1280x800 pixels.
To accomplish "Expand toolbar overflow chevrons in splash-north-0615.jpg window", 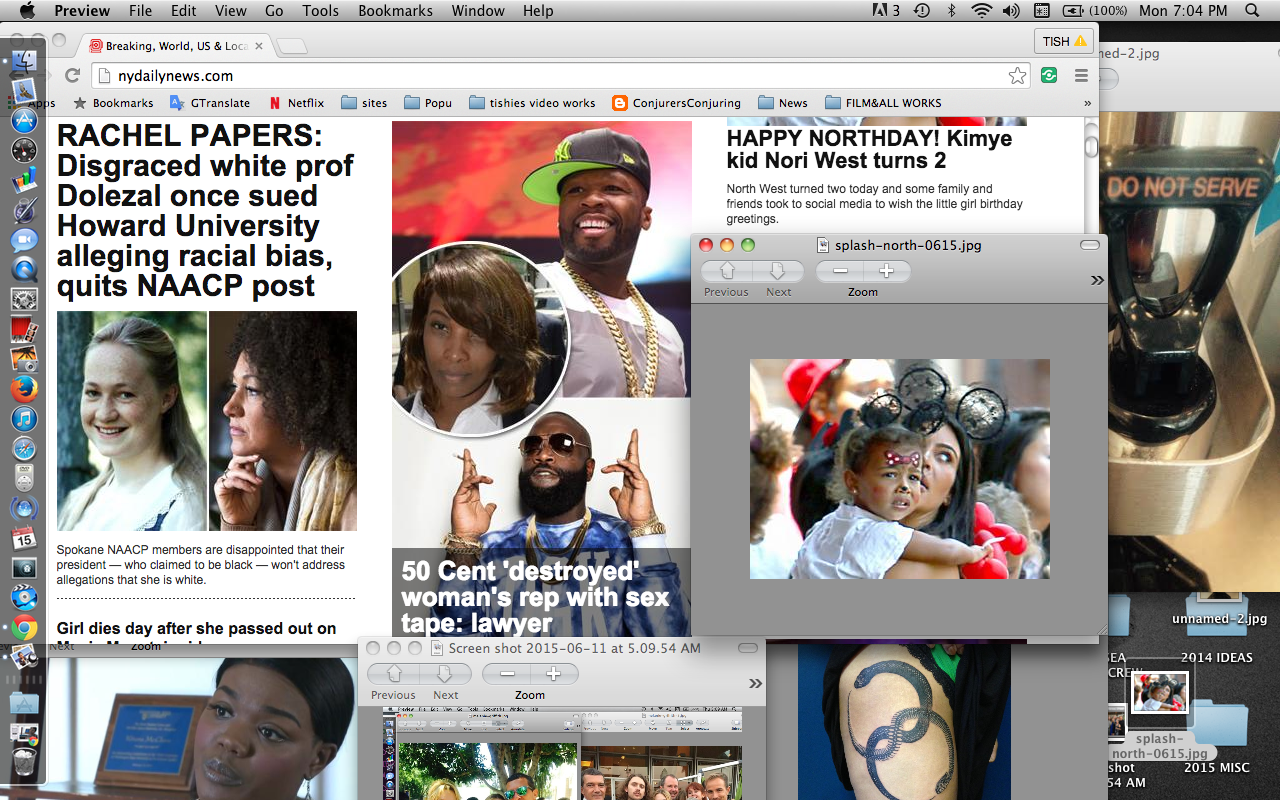I will [1097, 280].
